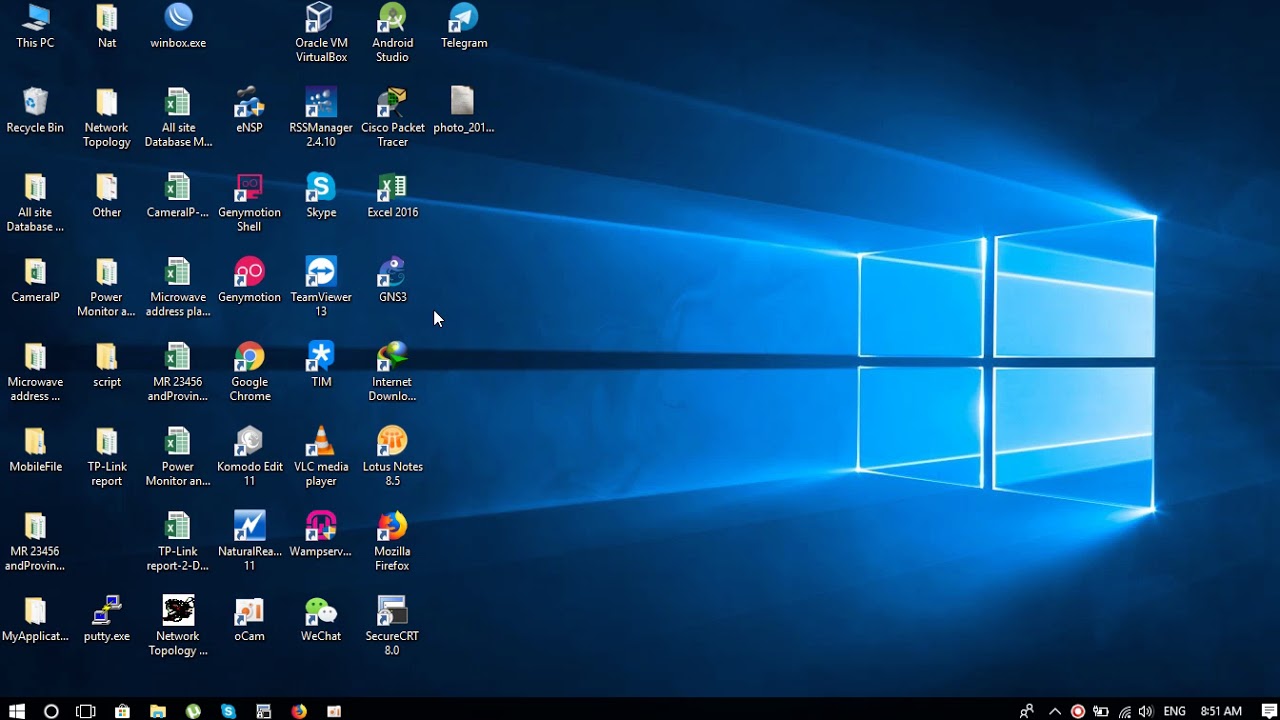The height and width of the screenshot is (720, 1280).
Task: Select the script folder
Action: click(107, 366)
